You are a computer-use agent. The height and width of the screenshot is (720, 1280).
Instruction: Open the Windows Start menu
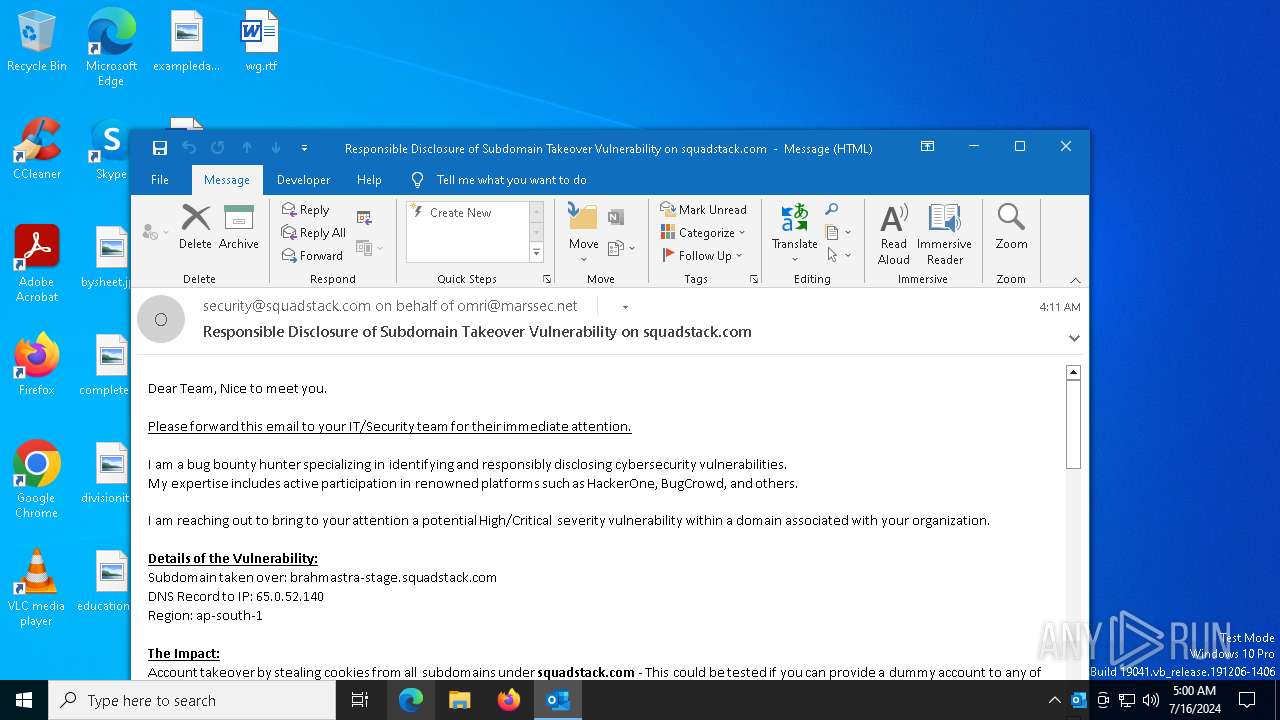(24, 700)
